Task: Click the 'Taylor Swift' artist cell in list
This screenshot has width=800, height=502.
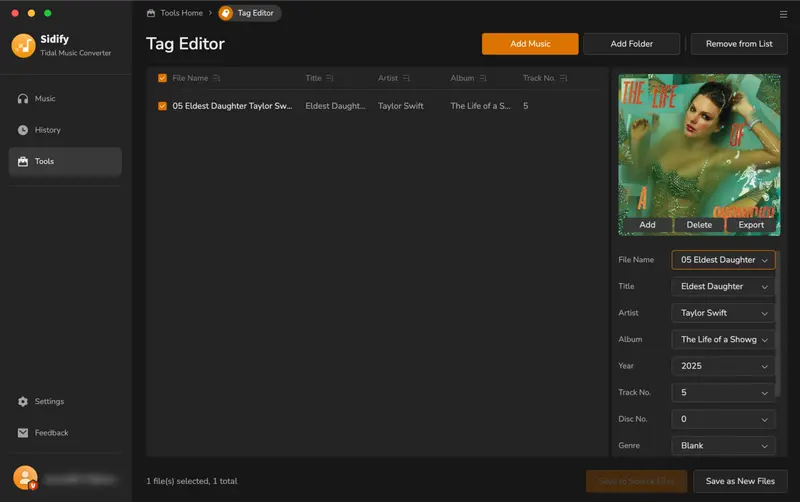Action: pyautogui.click(x=401, y=106)
